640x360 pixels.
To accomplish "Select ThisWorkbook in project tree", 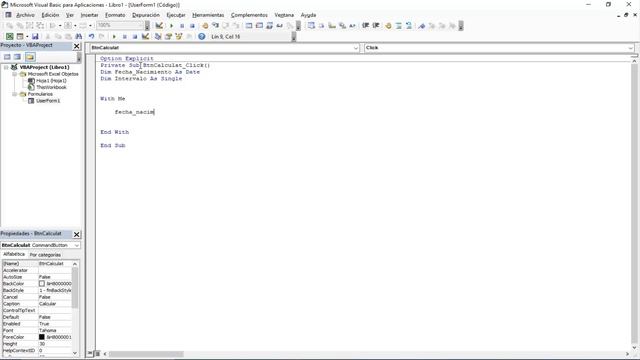I will tap(51, 87).
